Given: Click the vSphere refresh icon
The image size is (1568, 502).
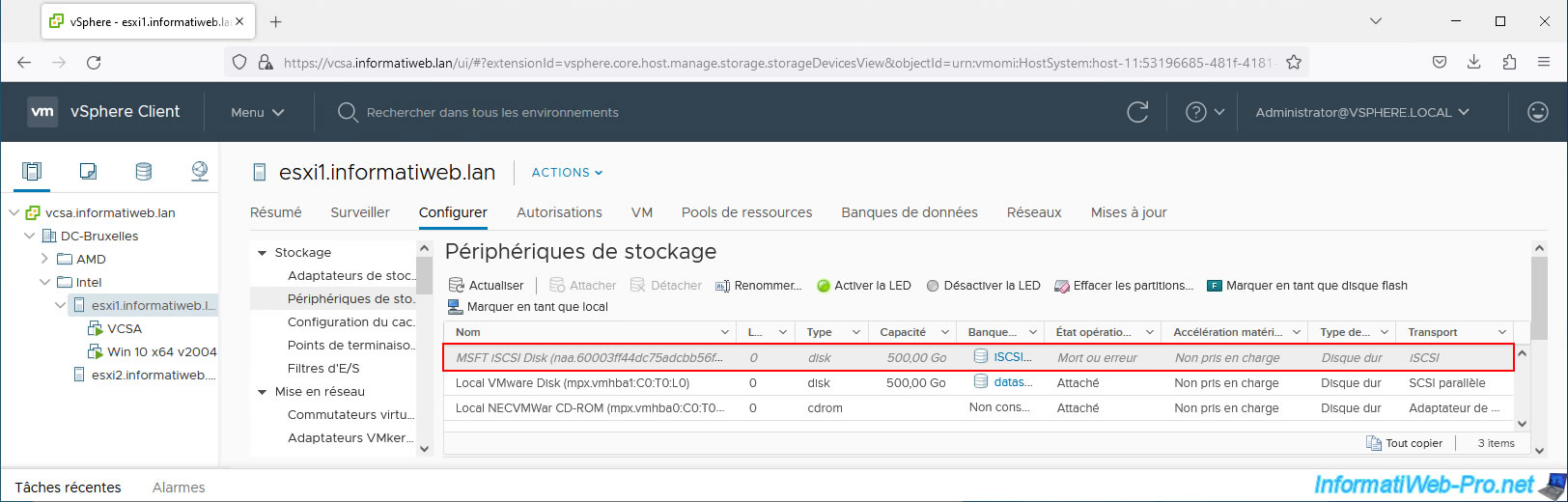Looking at the screenshot, I should click(x=1137, y=112).
